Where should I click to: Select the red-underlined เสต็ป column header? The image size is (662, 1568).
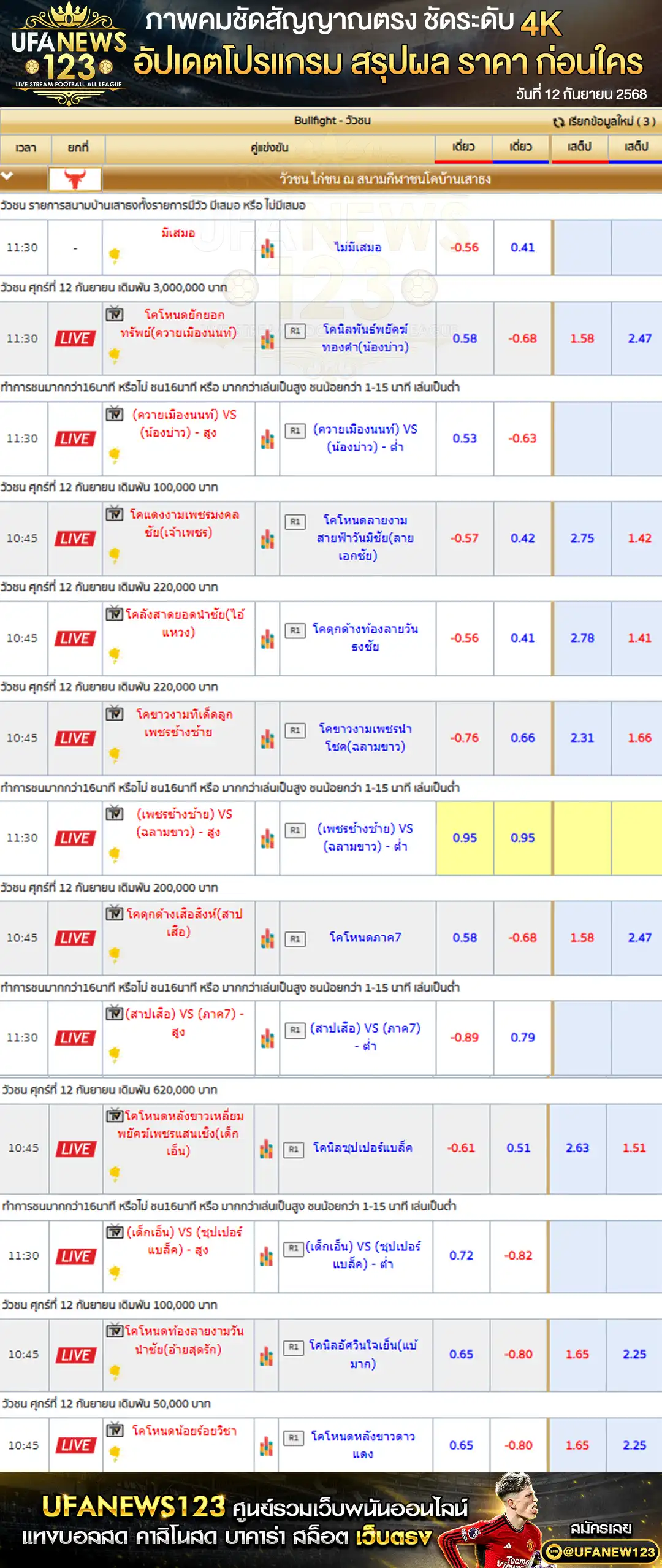coord(579,148)
